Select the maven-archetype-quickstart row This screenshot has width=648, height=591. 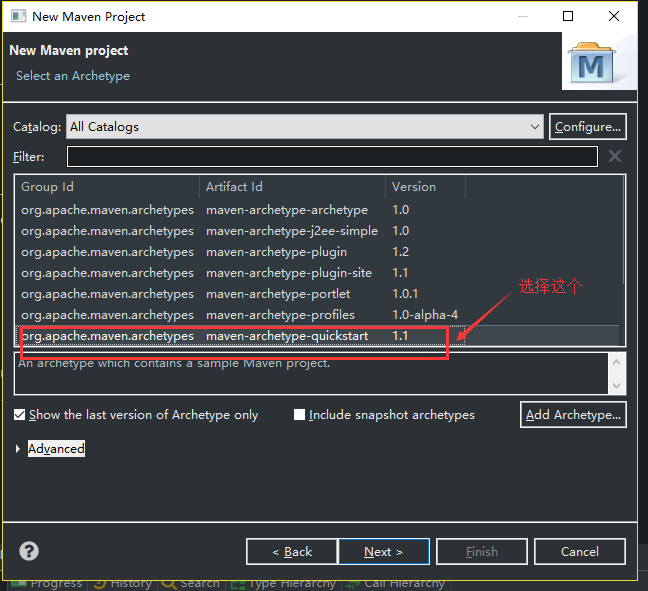coord(319,336)
